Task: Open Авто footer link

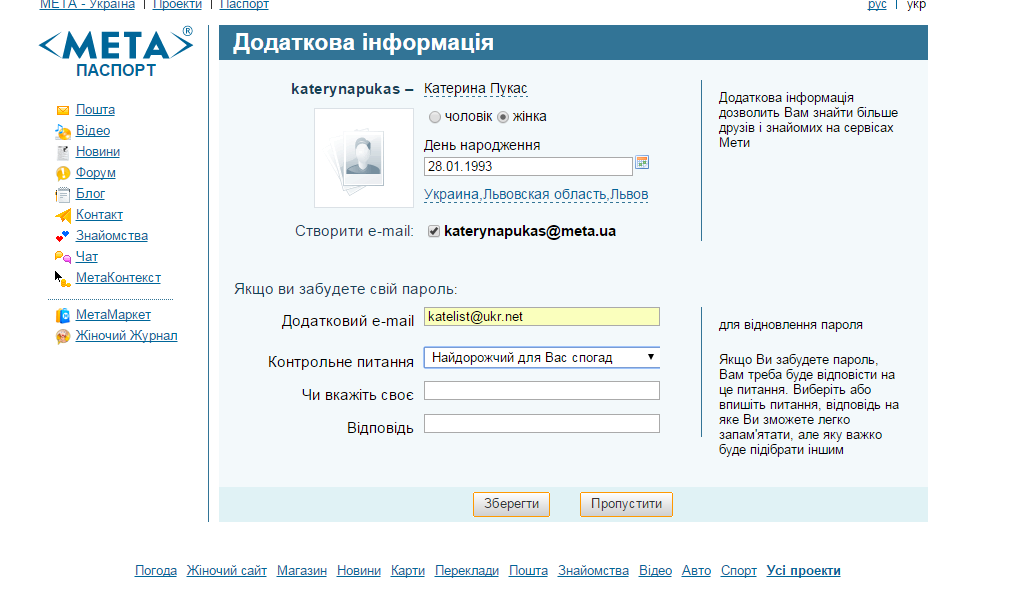Action: coord(696,570)
